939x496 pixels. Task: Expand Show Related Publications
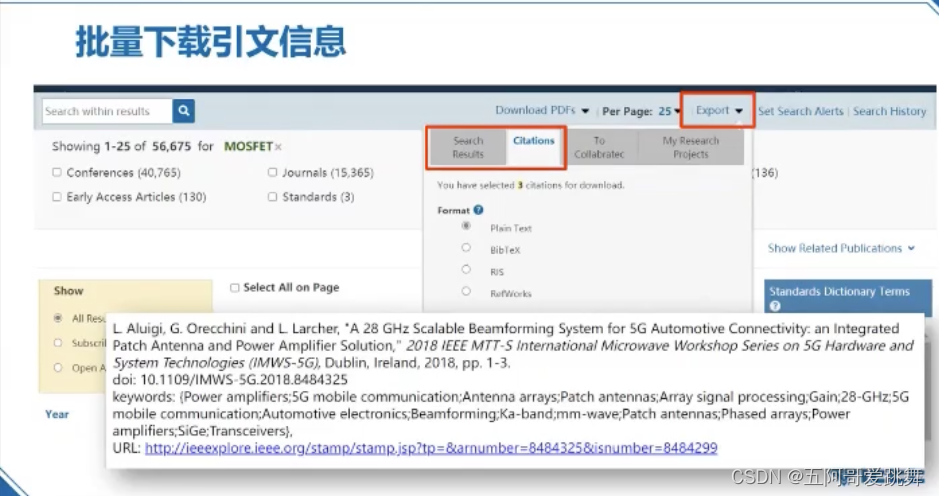click(841, 248)
